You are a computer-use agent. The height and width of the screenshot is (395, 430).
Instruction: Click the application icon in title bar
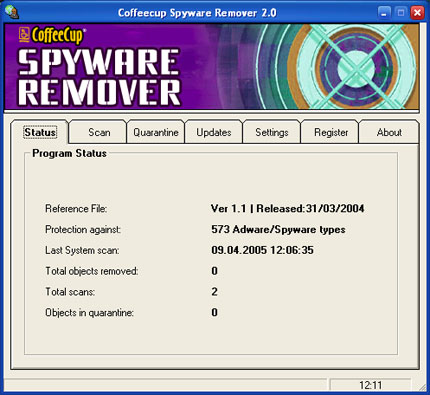[12, 12]
